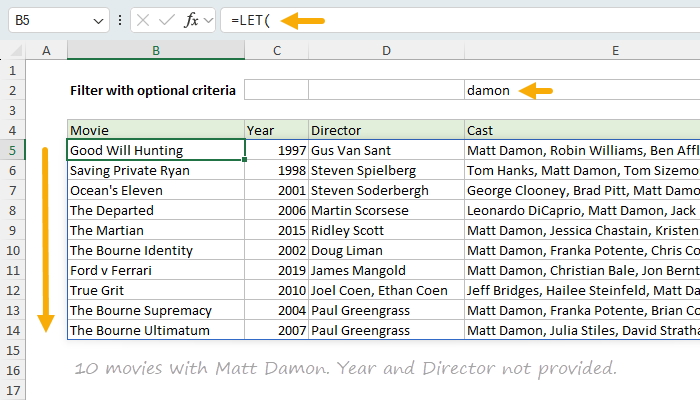Select column A header
This screenshot has height=400, width=700.
coord(46,50)
